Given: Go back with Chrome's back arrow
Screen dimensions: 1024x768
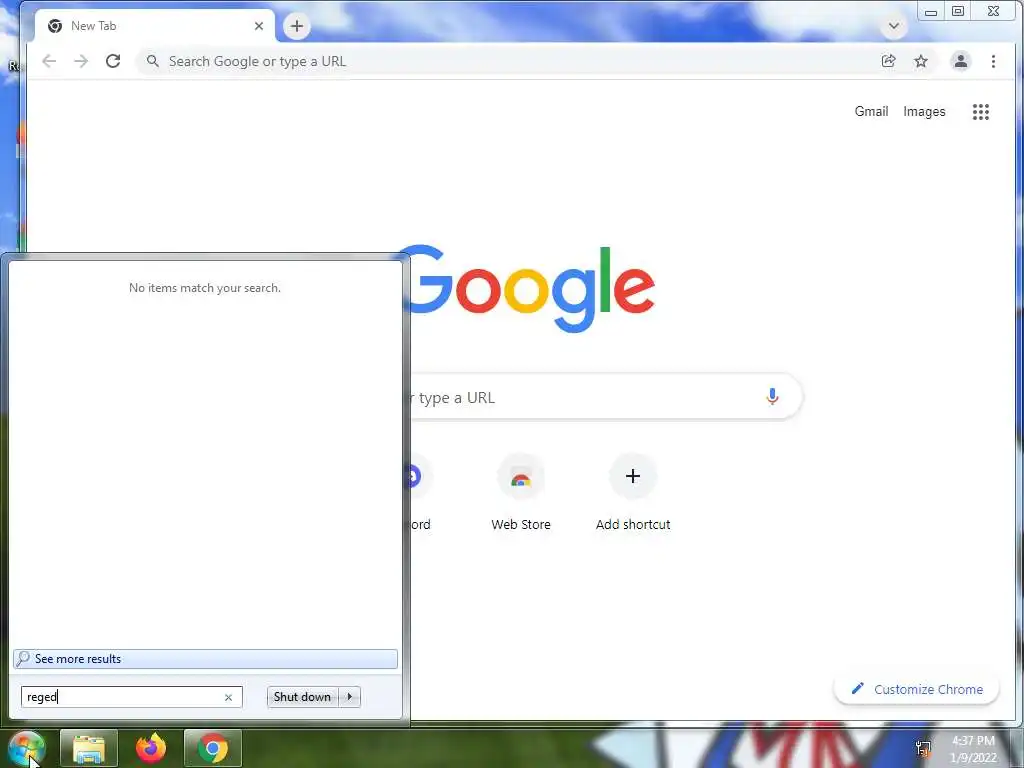Looking at the screenshot, I should [x=49, y=61].
